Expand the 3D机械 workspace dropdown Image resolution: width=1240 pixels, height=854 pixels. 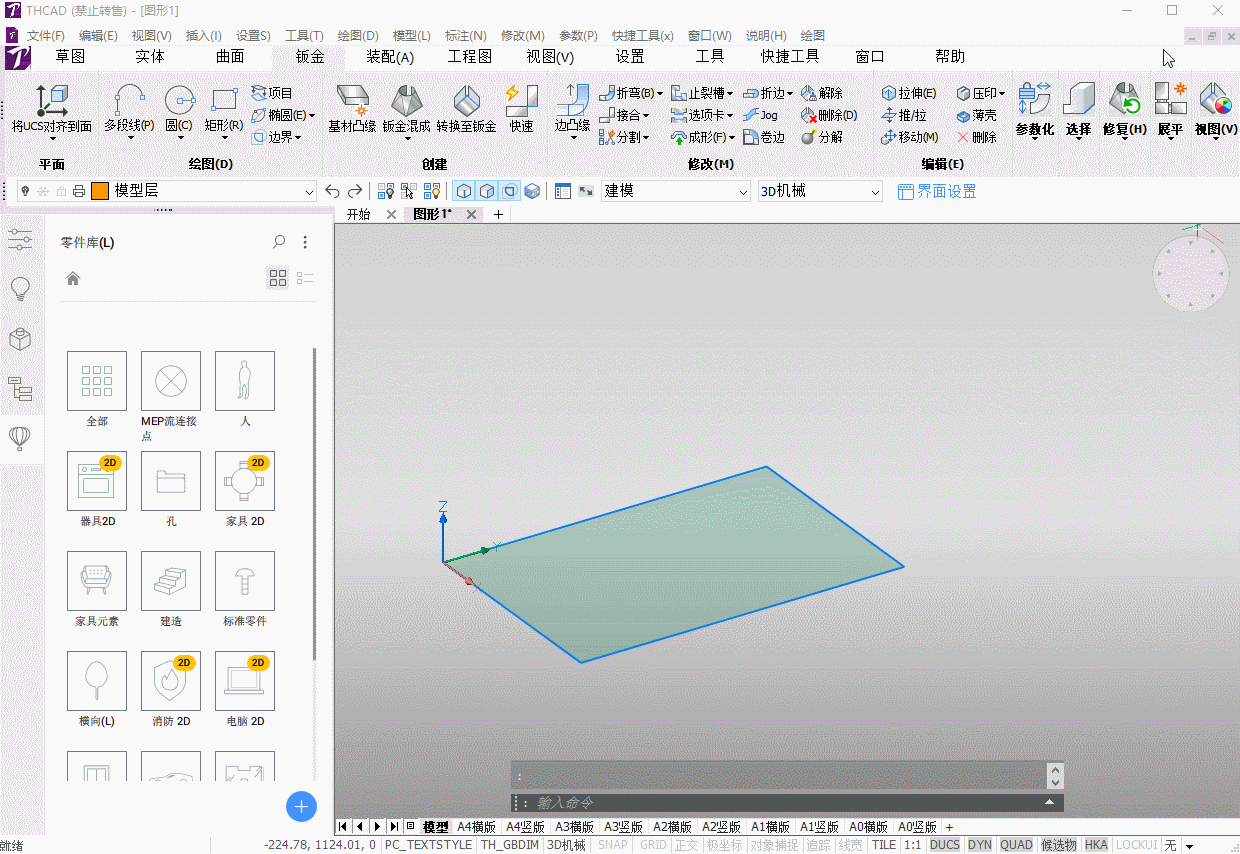pyautogui.click(x=875, y=191)
